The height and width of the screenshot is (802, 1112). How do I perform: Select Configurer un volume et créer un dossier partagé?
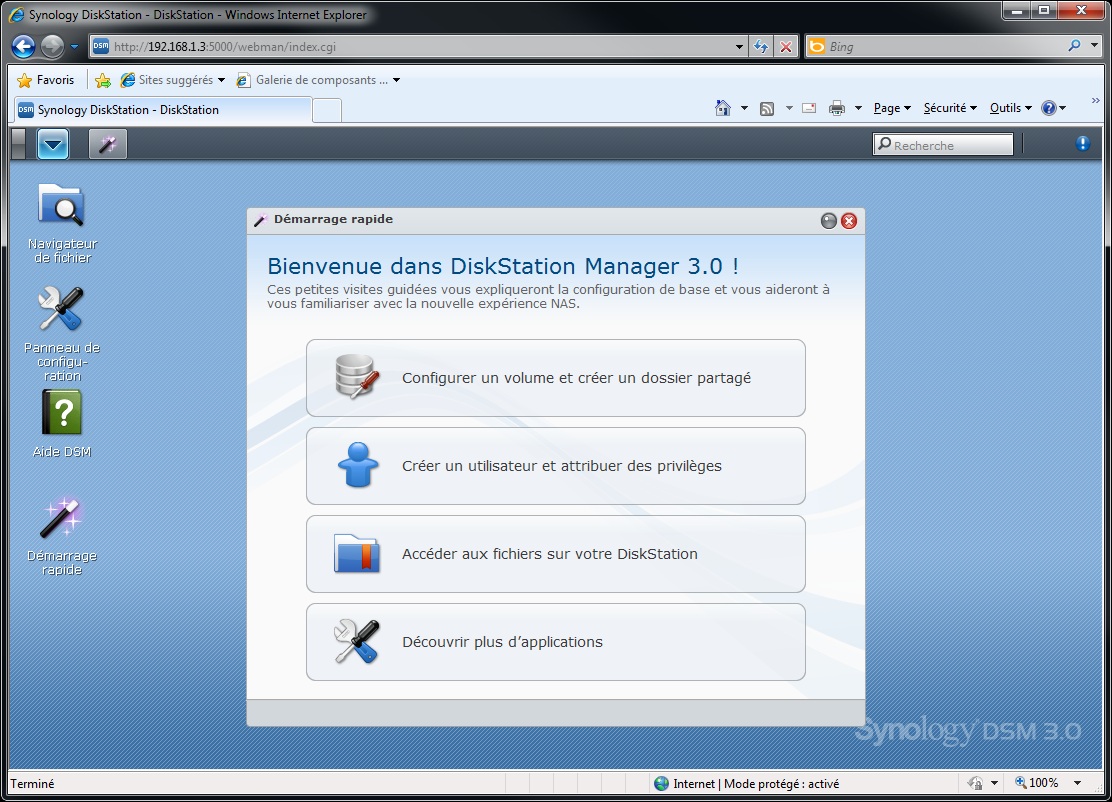click(555, 378)
